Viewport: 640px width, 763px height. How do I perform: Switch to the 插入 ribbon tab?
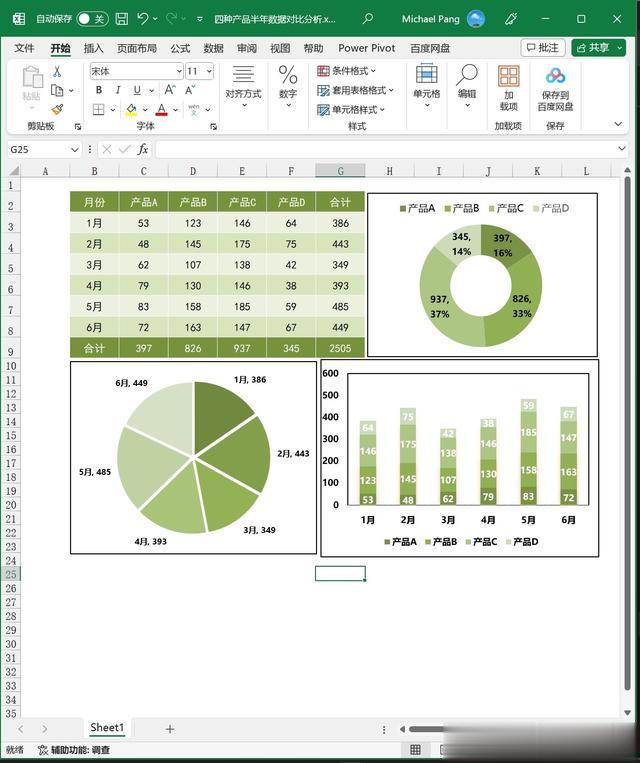tap(93, 48)
